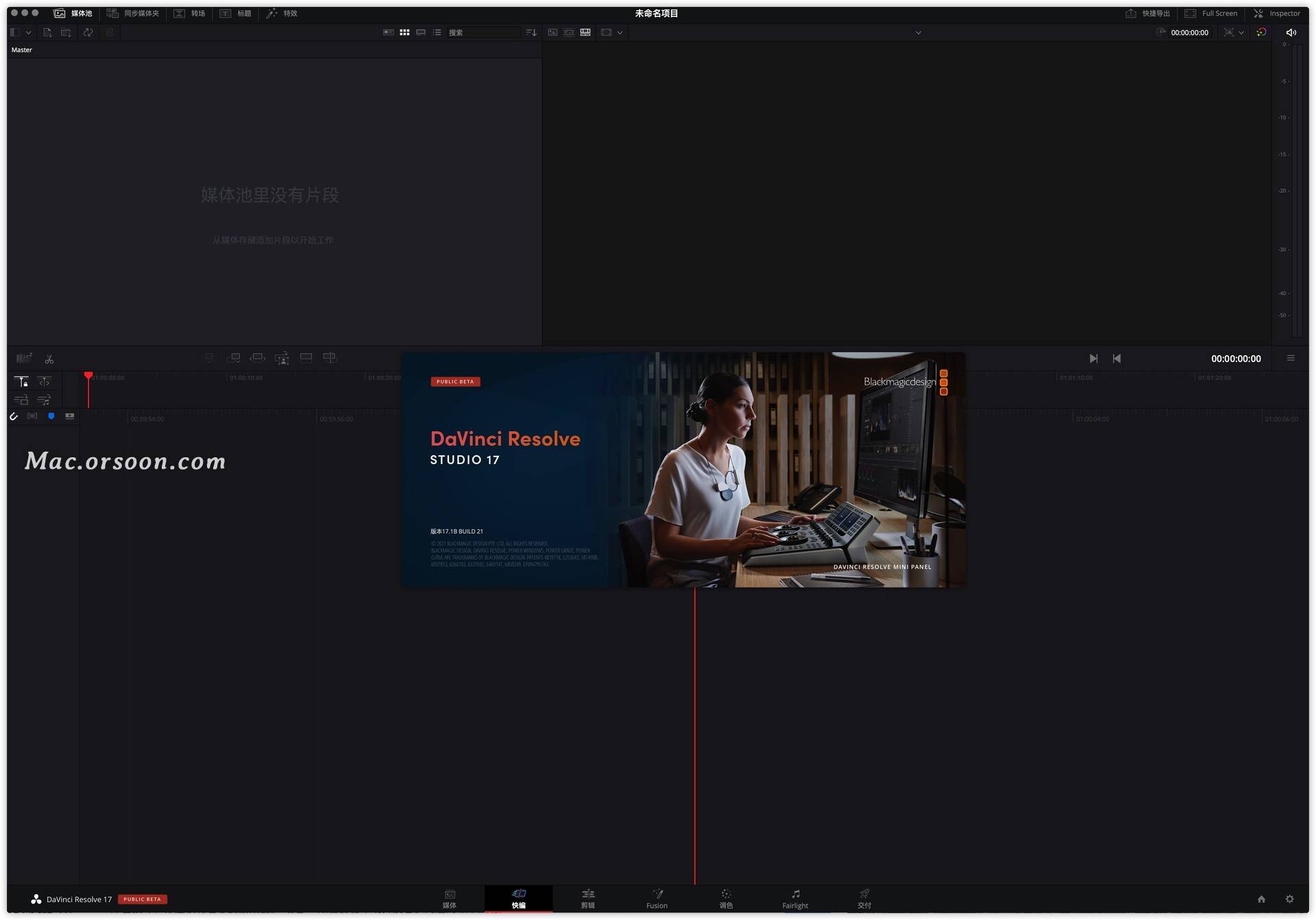Click the red playhead marker at 01:00:00:00
The image size is (1316, 920).
88,376
